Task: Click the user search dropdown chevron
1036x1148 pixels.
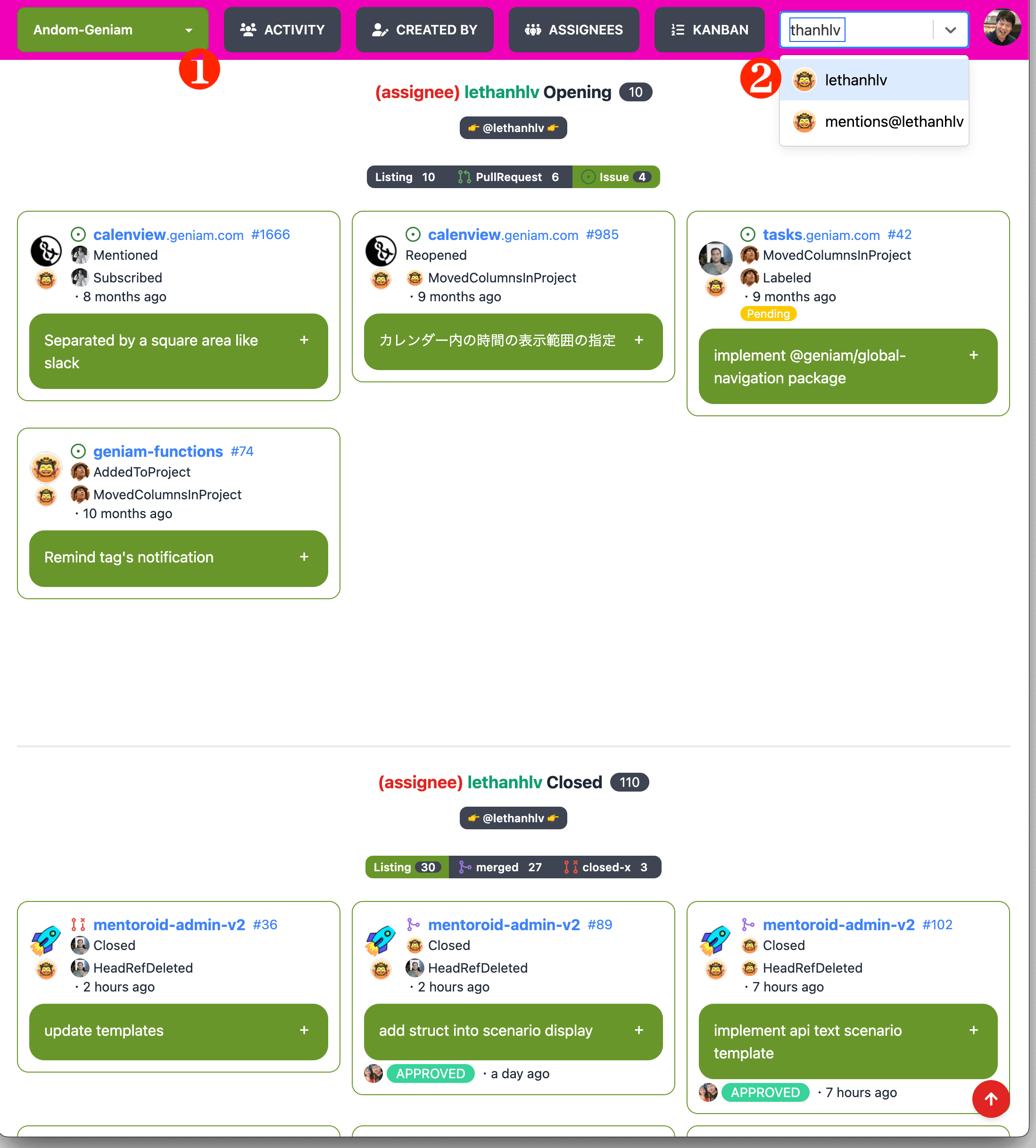Action: [950, 30]
